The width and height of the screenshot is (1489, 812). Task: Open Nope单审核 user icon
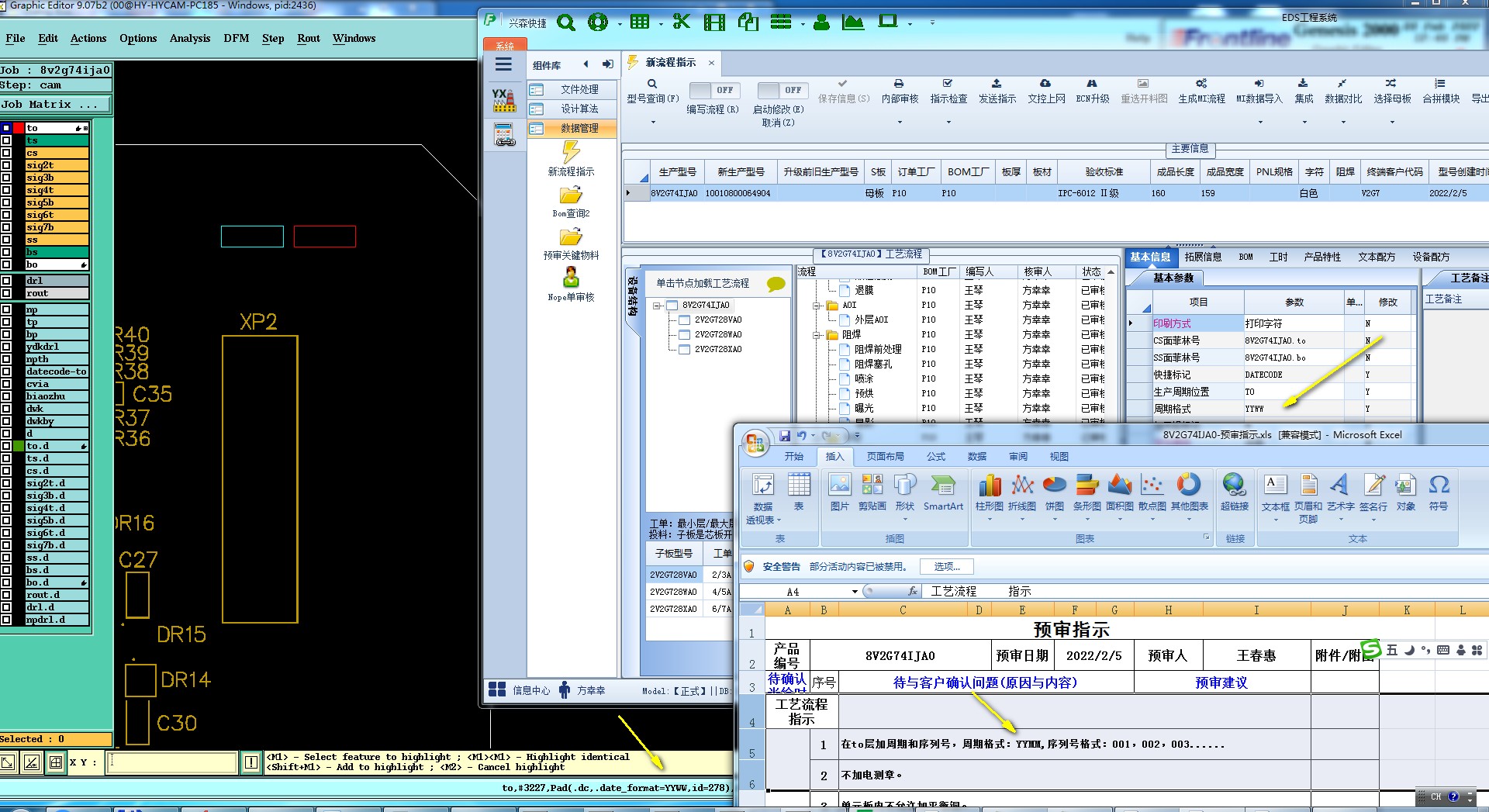tap(571, 278)
